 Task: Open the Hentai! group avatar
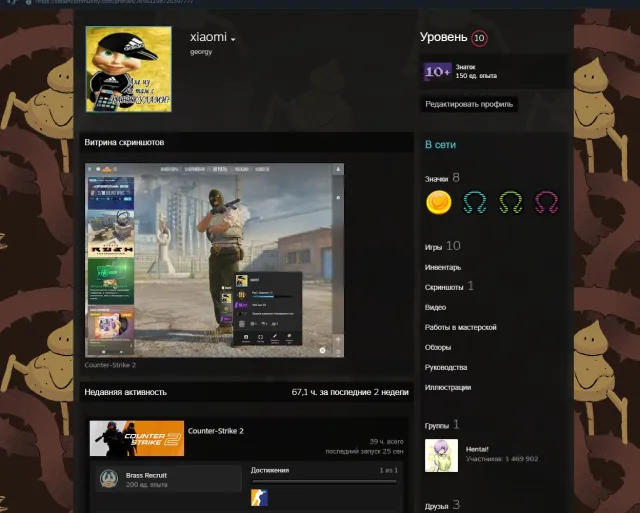[441, 455]
